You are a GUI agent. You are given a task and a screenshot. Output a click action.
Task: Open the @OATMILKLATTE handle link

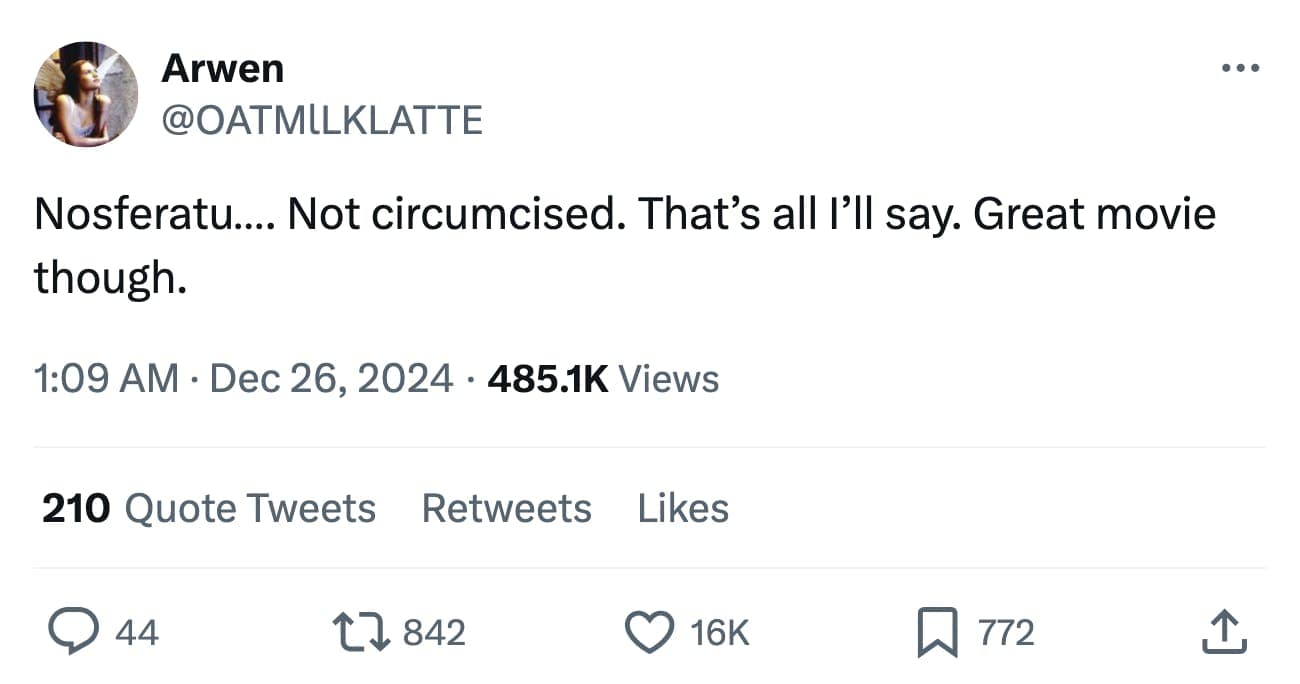coord(321,120)
